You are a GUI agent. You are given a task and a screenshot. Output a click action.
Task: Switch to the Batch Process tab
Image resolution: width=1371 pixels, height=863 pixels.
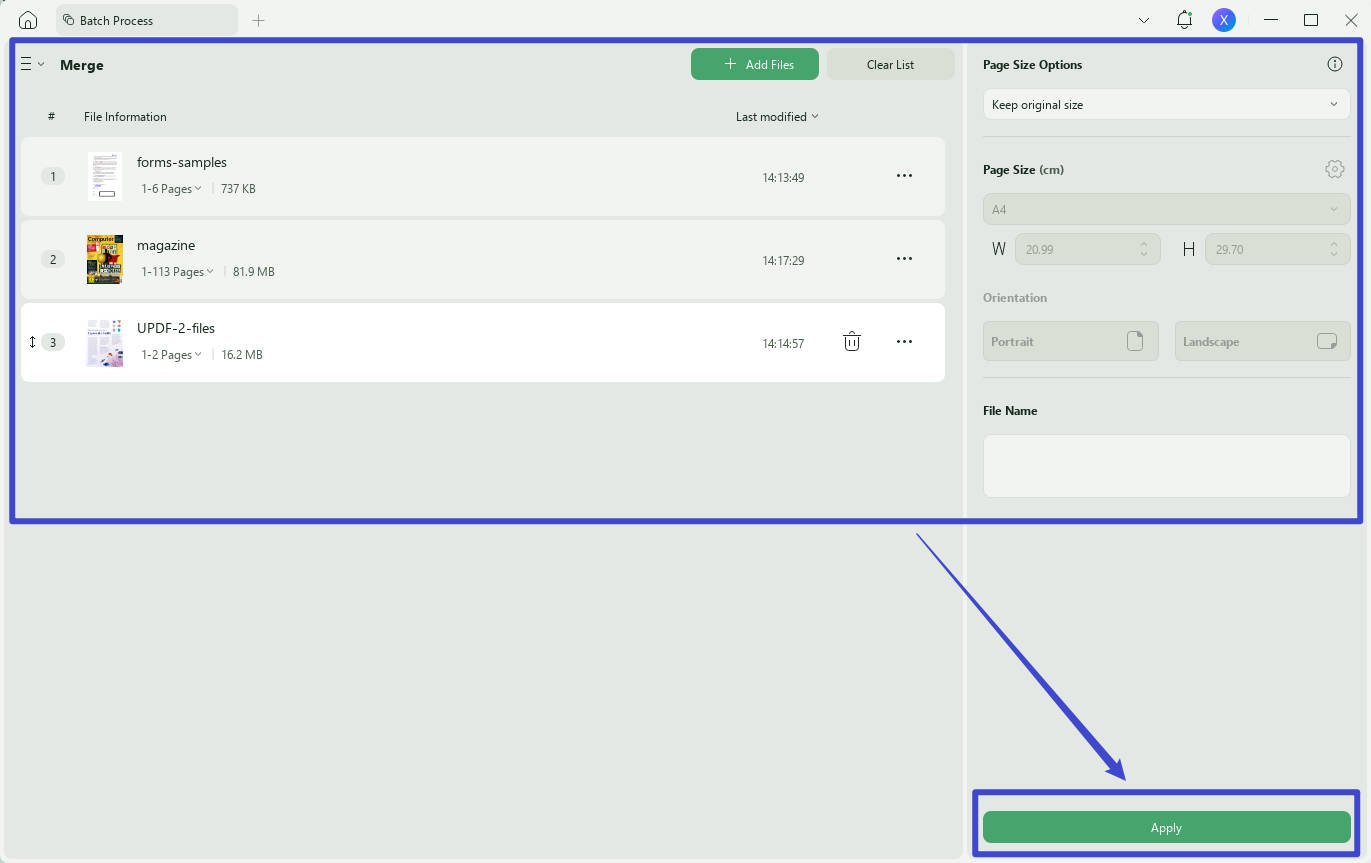click(x=147, y=20)
